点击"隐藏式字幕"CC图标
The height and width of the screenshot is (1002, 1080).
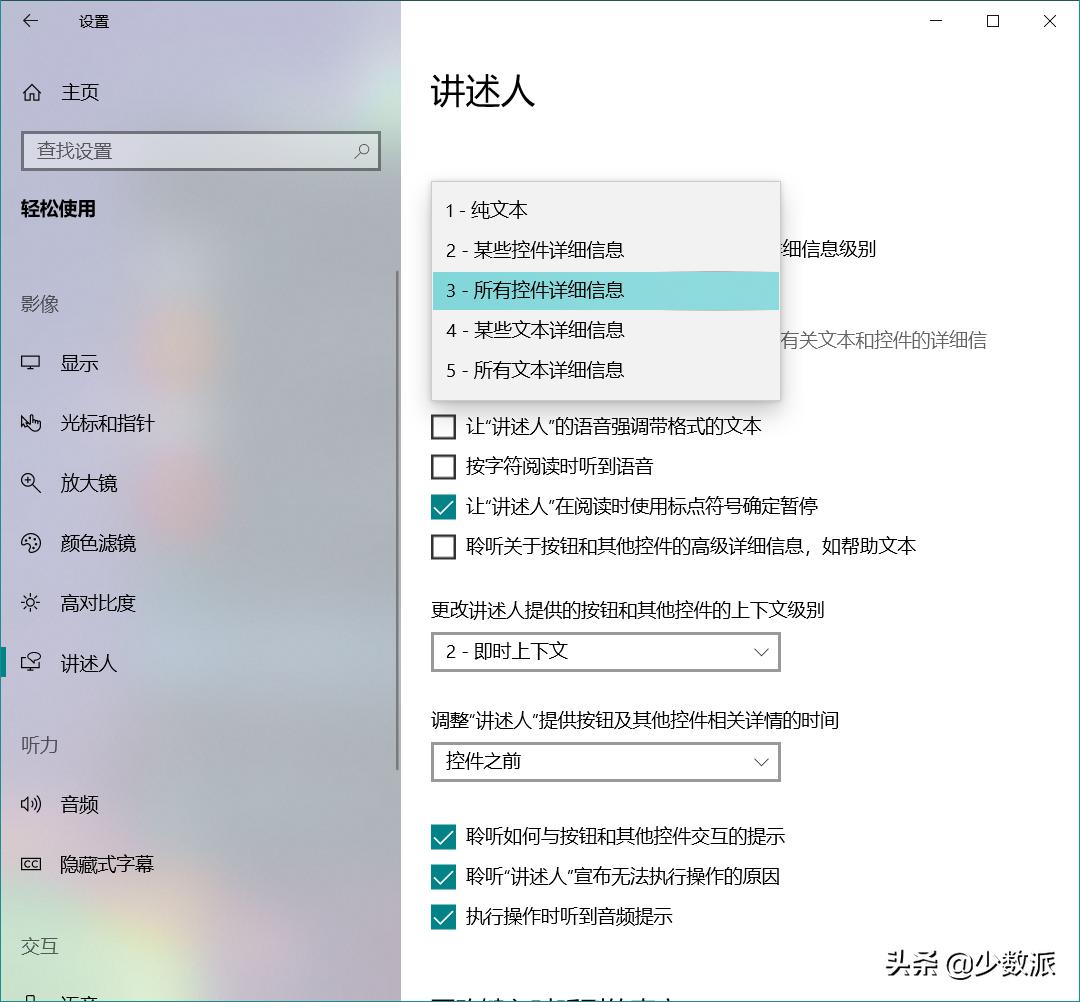[x=31, y=864]
